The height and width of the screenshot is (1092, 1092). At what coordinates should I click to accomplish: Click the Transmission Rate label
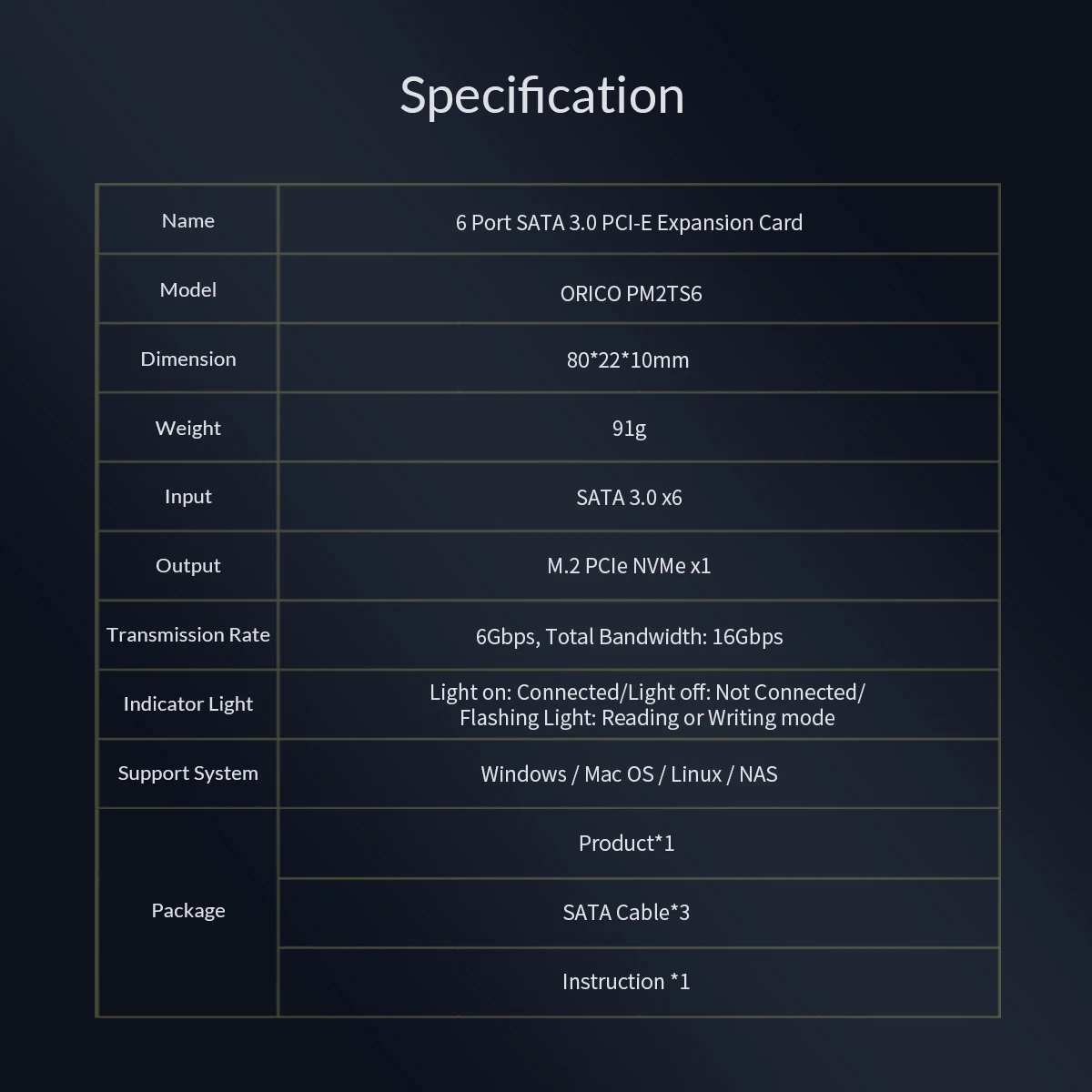pyautogui.click(x=187, y=634)
